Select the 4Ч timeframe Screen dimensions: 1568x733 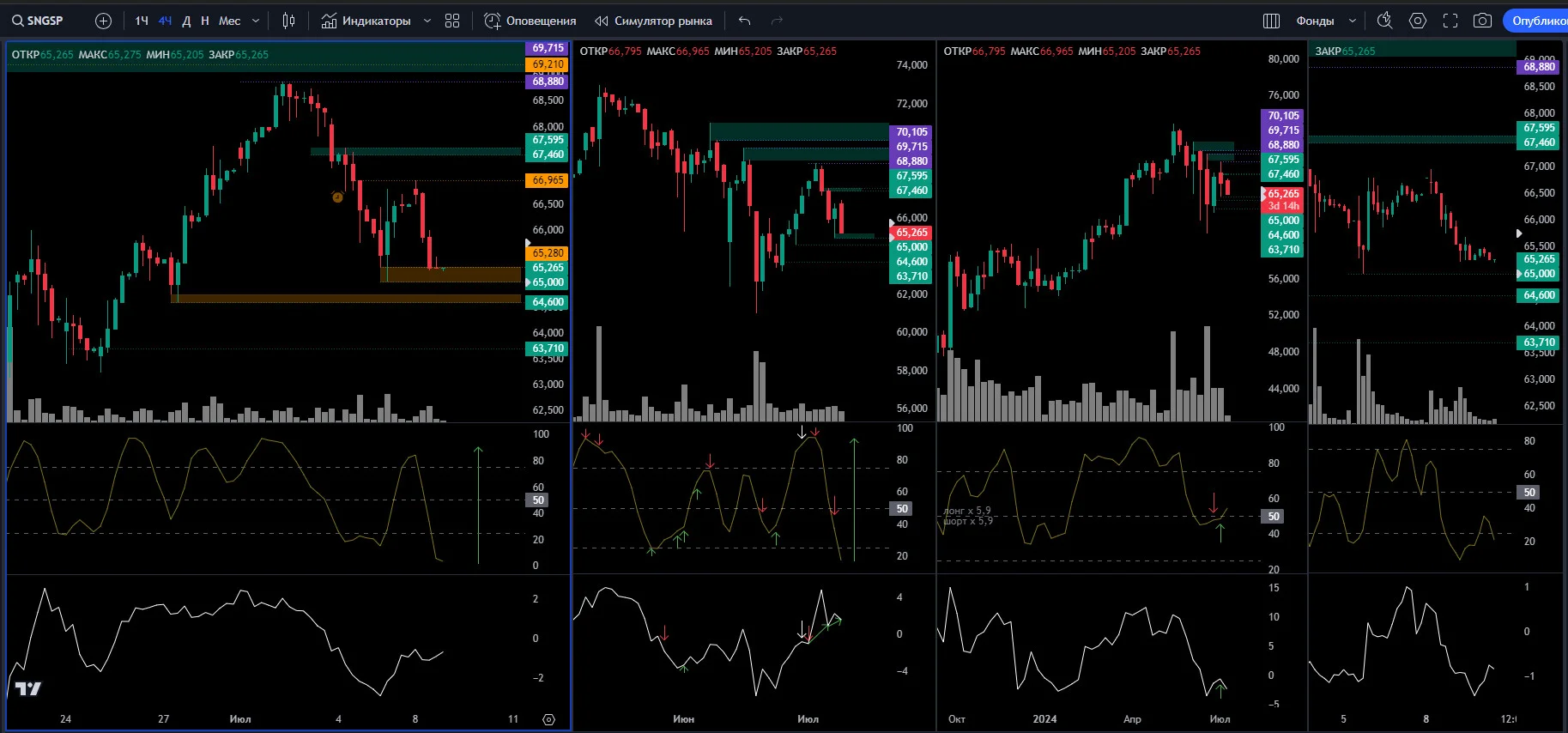coord(165,21)
